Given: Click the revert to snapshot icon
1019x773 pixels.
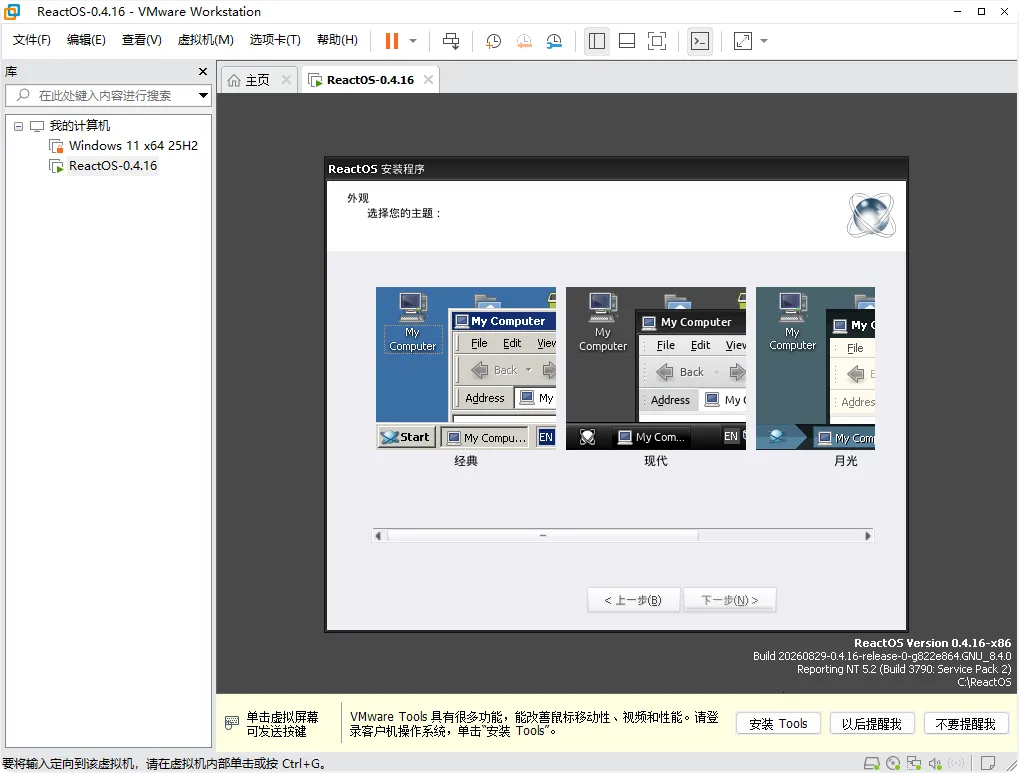Looking at the screenshot, I should tap(524, 41).
